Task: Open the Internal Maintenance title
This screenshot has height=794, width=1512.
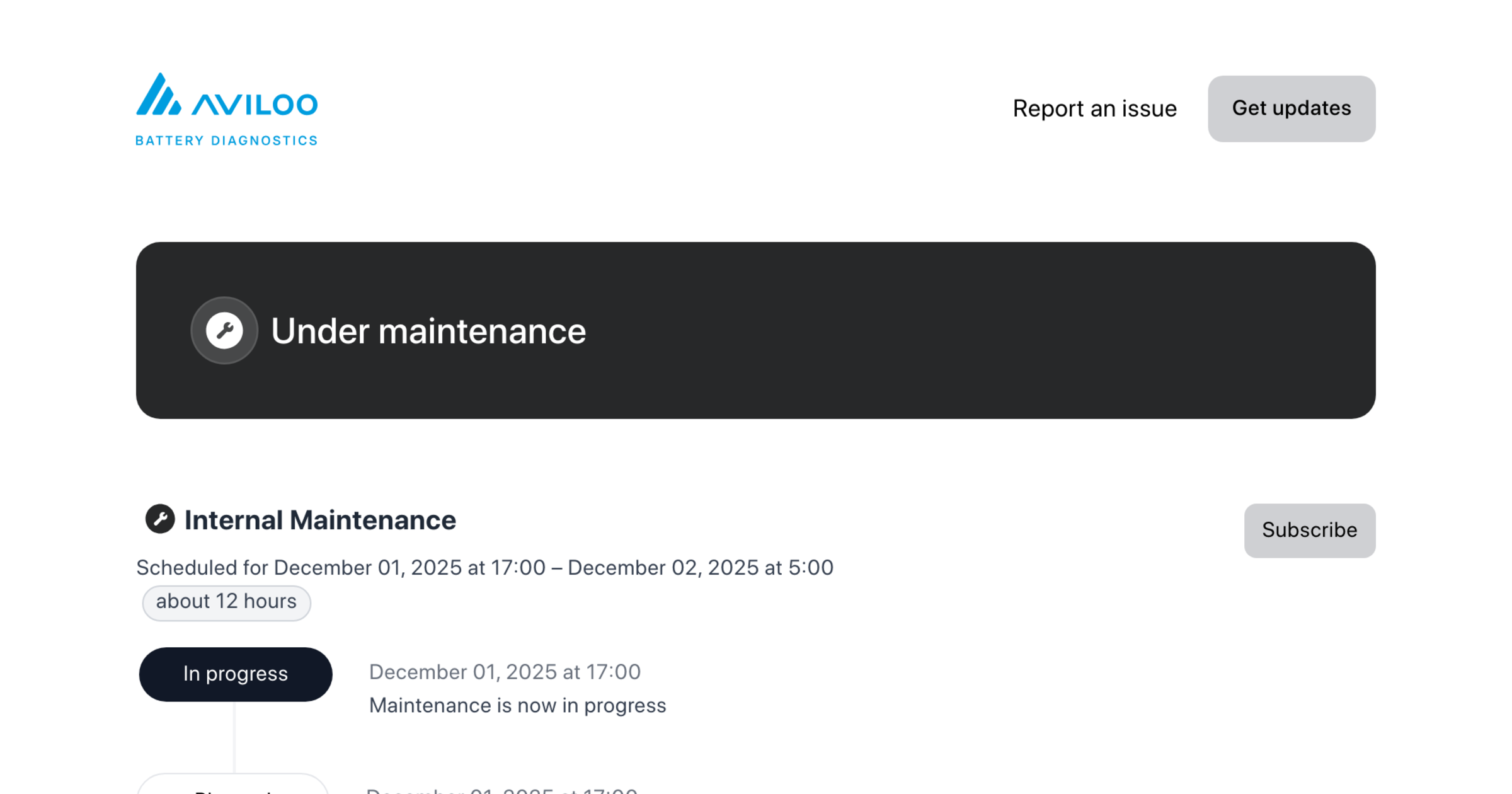Action: tap(319, 521)
